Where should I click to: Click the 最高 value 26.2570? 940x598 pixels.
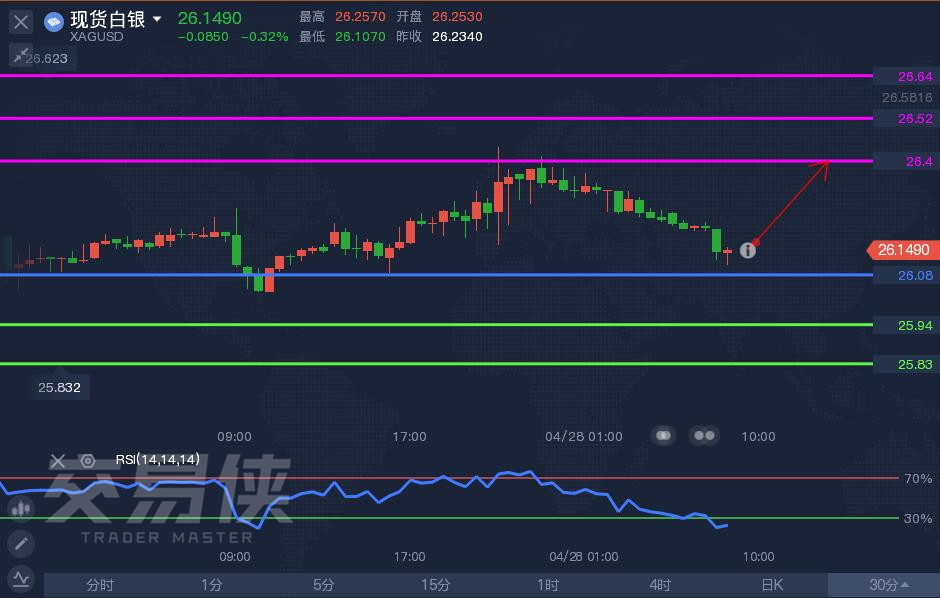(x=360, y=17)
